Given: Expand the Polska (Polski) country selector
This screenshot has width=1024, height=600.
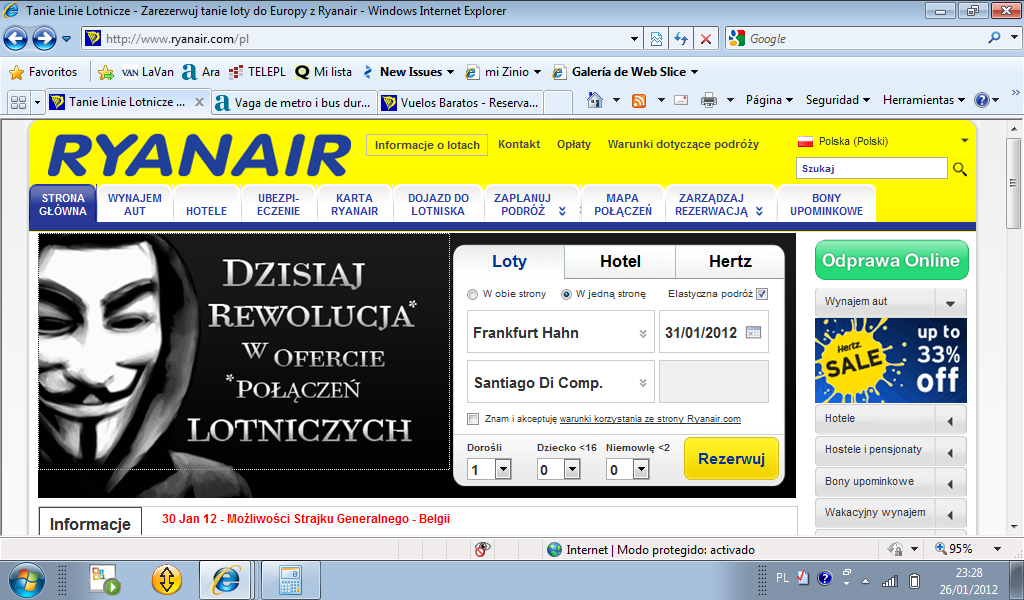Looking at the screenshot, I should (x=965, y=140).
